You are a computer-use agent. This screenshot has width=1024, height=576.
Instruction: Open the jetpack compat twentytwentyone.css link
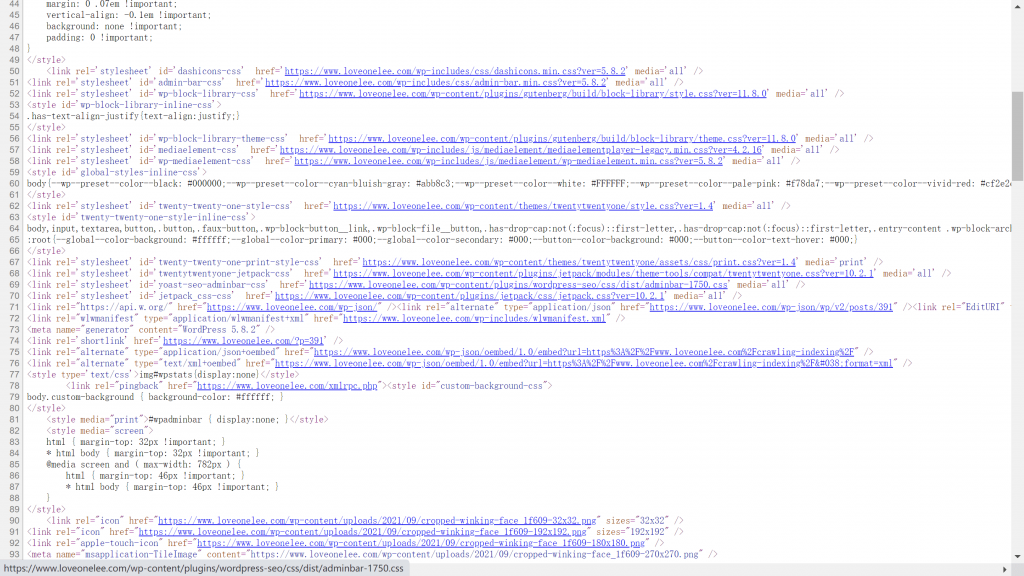(603, 273)
